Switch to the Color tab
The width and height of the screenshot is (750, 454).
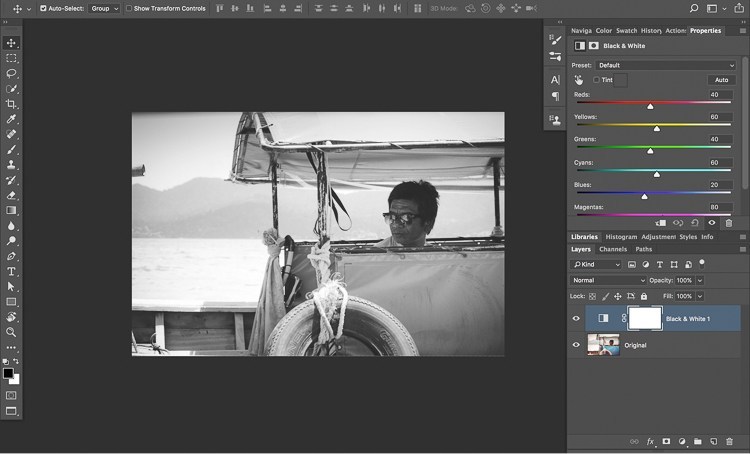pos(604,31)
